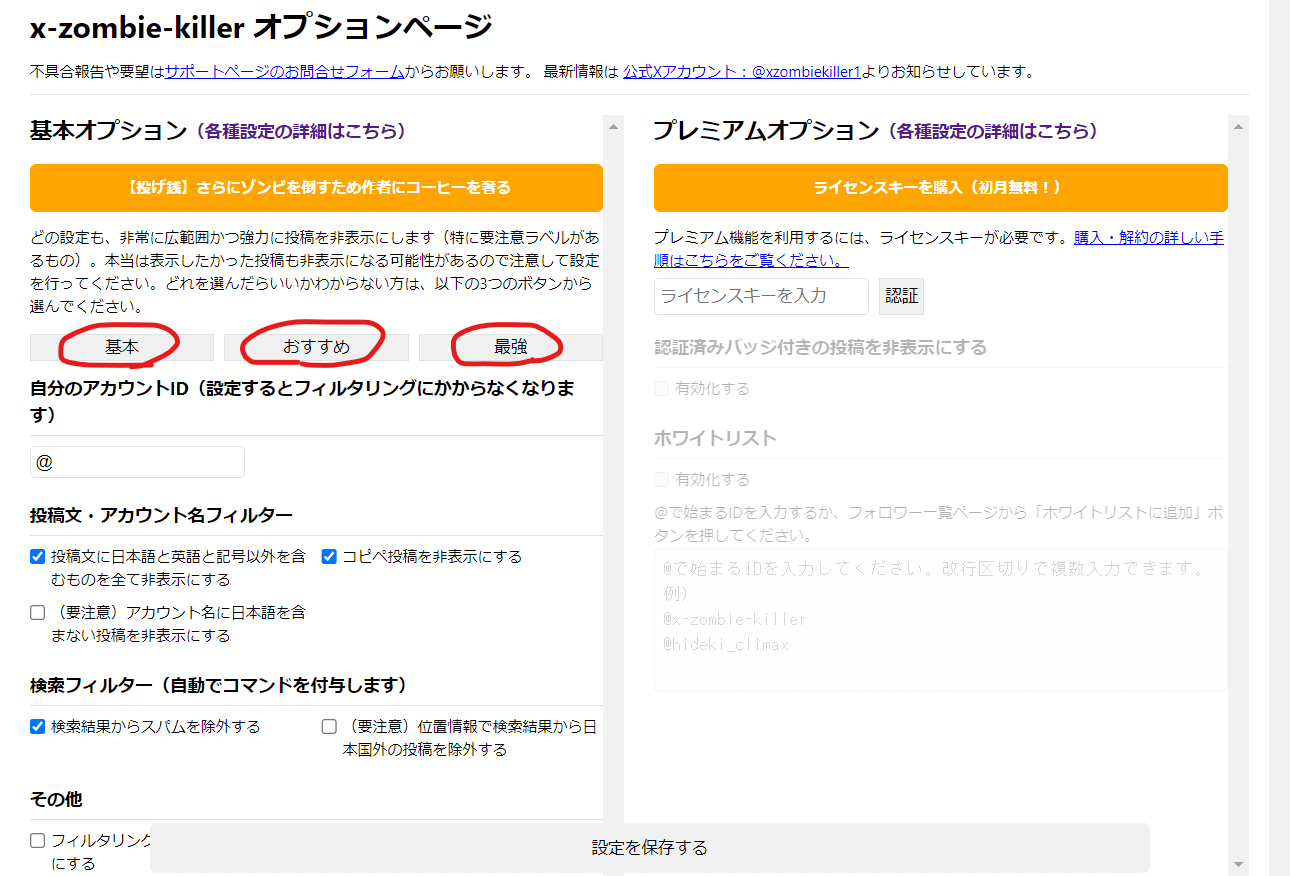Click the 認証 button
Screen dimensions: 1293x876
[901, 296]
